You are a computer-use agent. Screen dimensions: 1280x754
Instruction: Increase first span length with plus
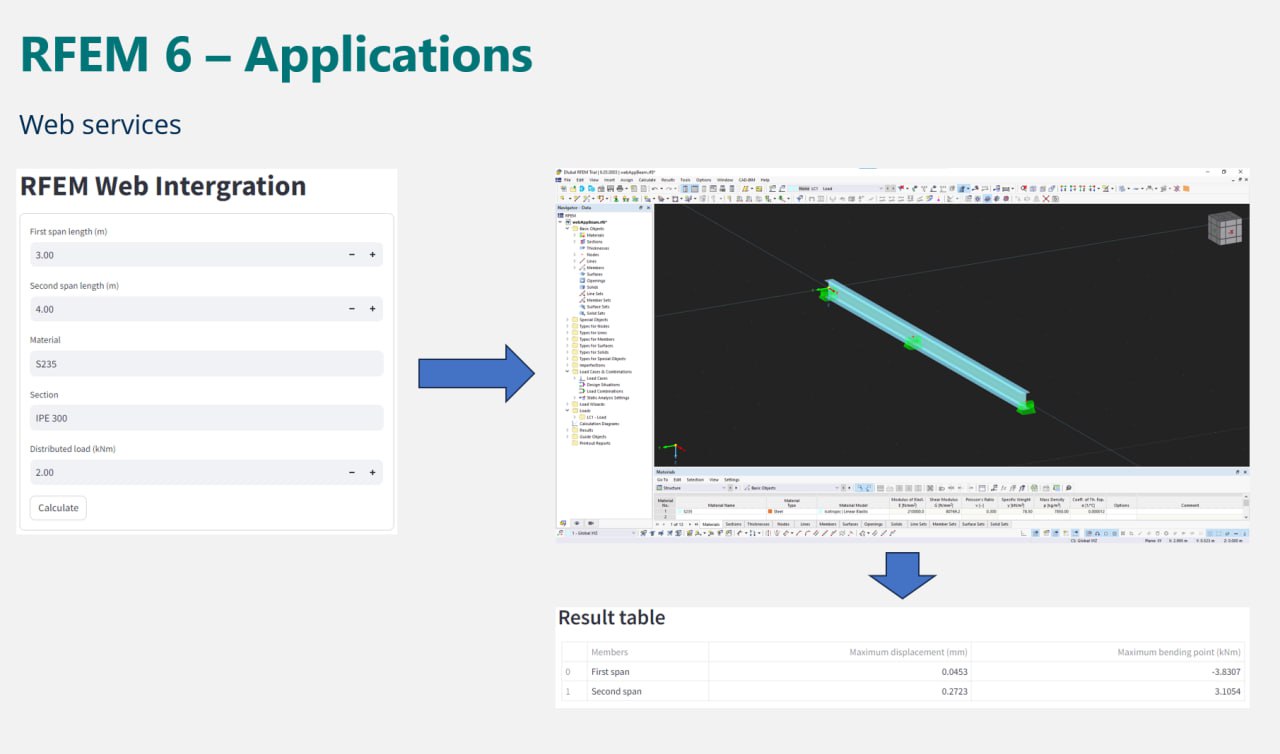372,255
